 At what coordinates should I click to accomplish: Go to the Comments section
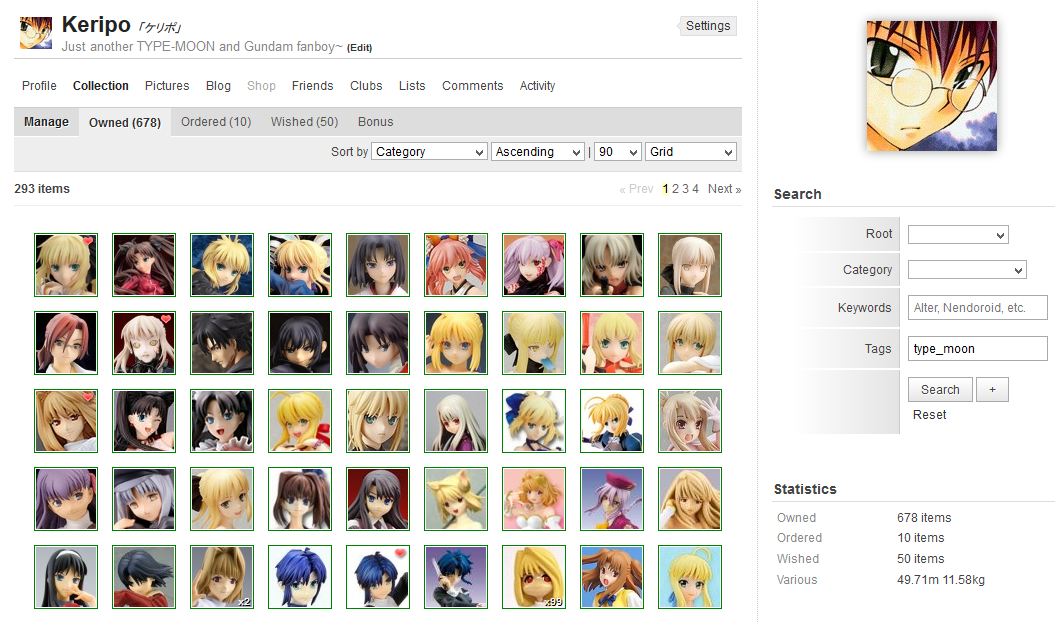pyautogui.click(x=472, y=86)
